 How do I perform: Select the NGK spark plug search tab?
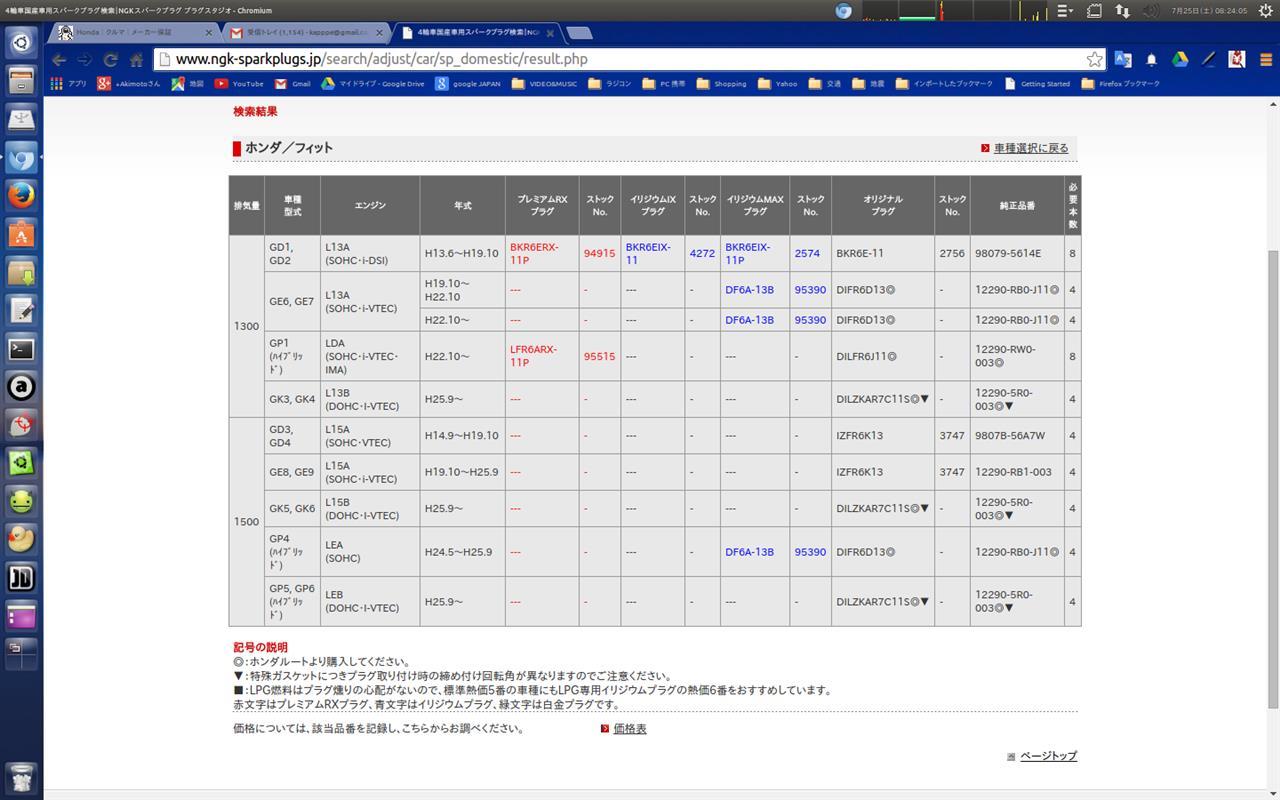[x=476, y=32]
